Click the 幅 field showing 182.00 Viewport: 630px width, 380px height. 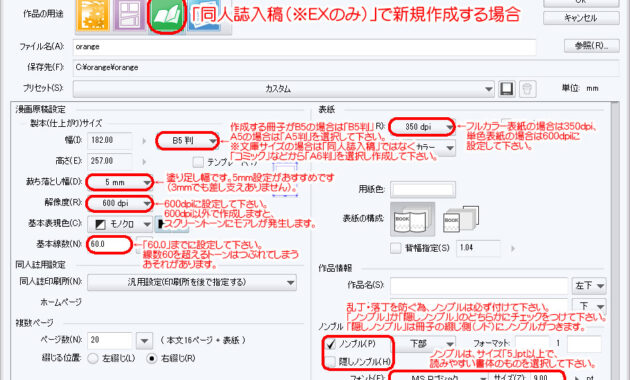pyautogui.click(x=109, y=140)
